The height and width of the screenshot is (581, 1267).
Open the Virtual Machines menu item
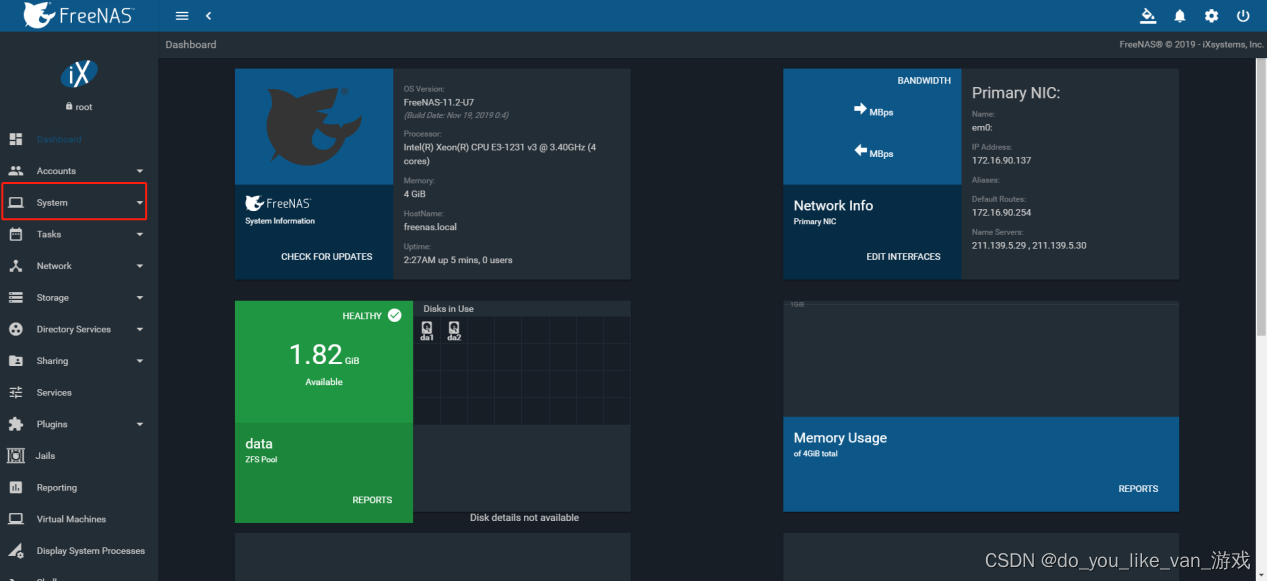[79, 519]
